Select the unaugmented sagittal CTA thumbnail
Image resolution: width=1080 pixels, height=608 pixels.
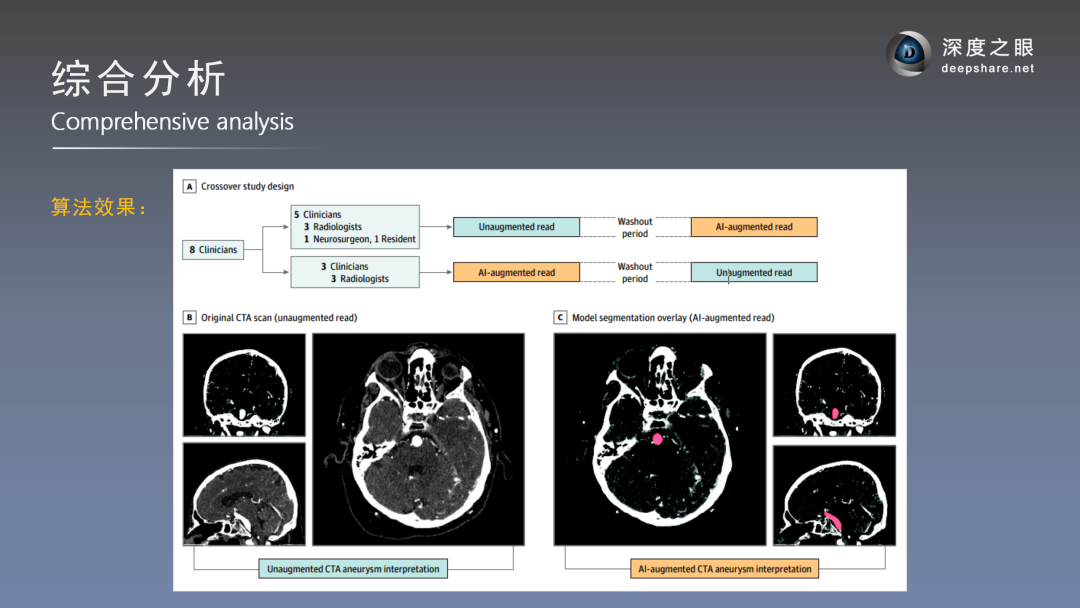pos(244,494)
